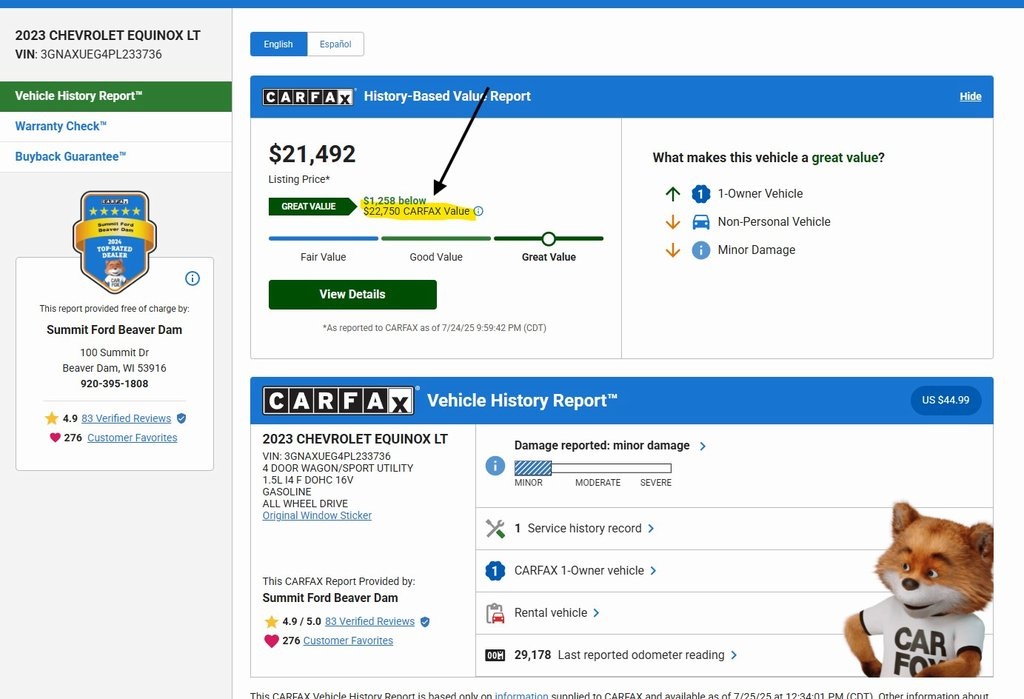This screenshot has width=1024, height=699.
Task: Click the 1.5L I4 F DOHC 16V engine text
Action: coord(308,480)
